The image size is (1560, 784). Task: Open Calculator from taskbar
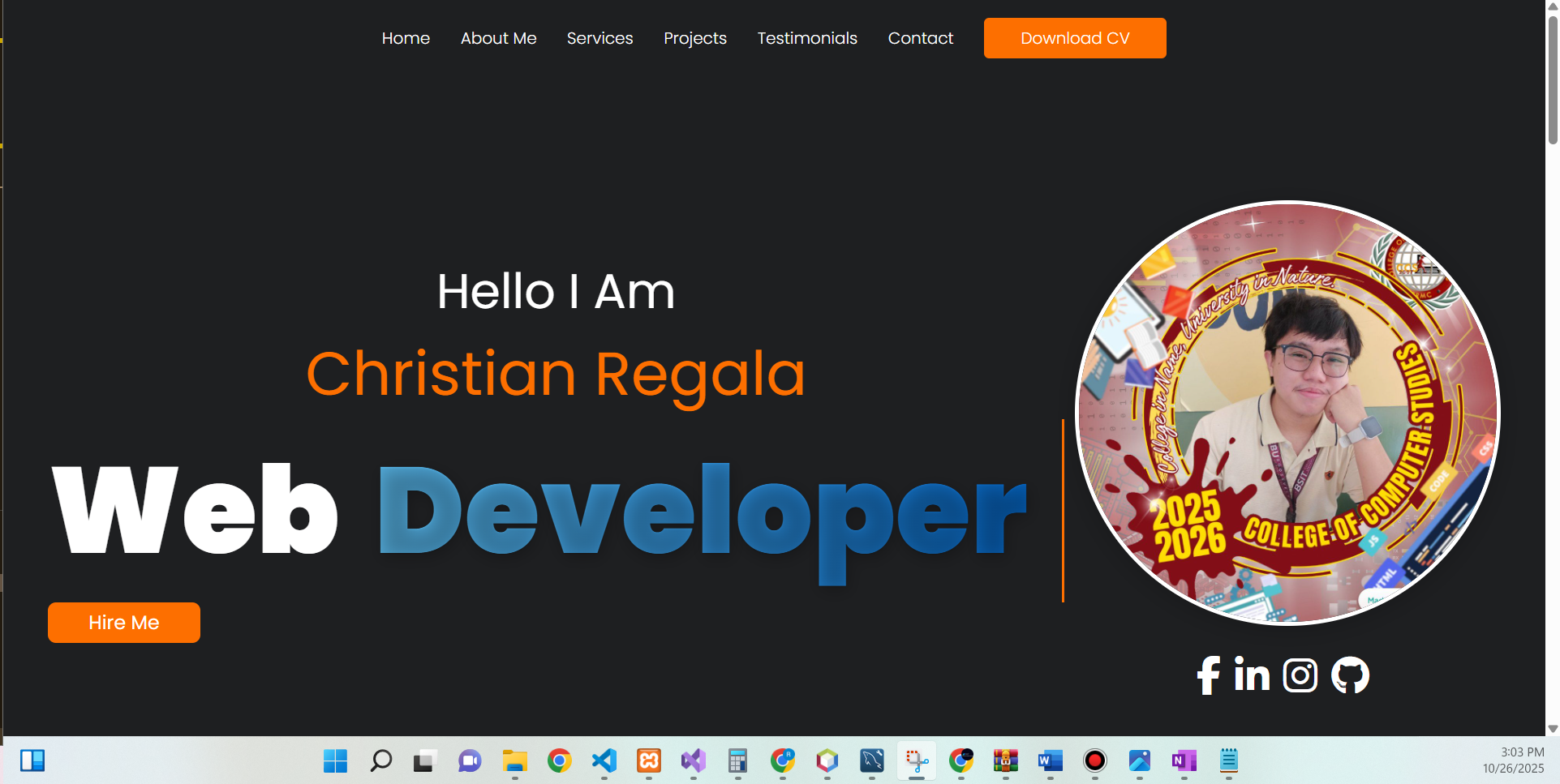tap(737, 760)
